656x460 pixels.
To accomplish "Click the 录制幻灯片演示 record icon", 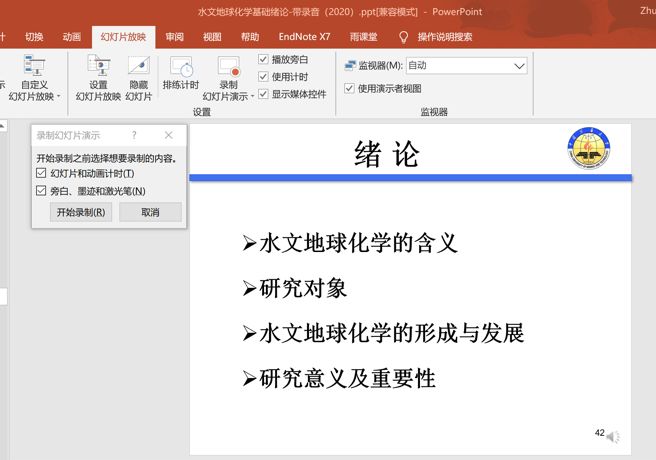I will pyautogui.click(x=229, y=67).
